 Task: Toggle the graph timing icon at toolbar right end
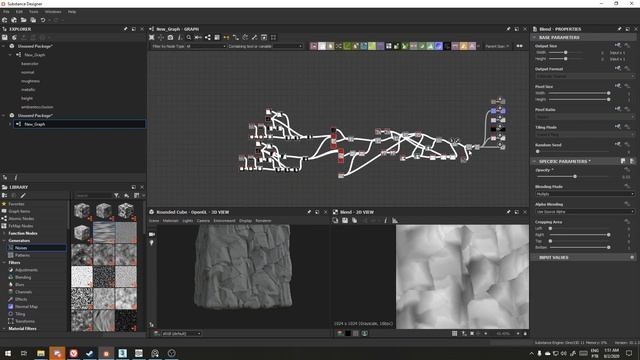click(520, 46)
